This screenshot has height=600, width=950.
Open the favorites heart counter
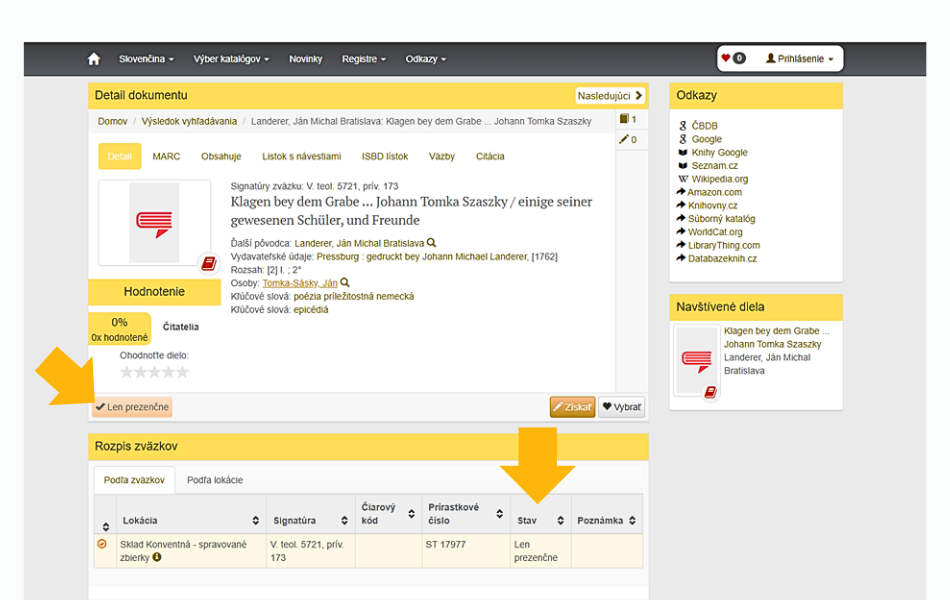point(733,59)
